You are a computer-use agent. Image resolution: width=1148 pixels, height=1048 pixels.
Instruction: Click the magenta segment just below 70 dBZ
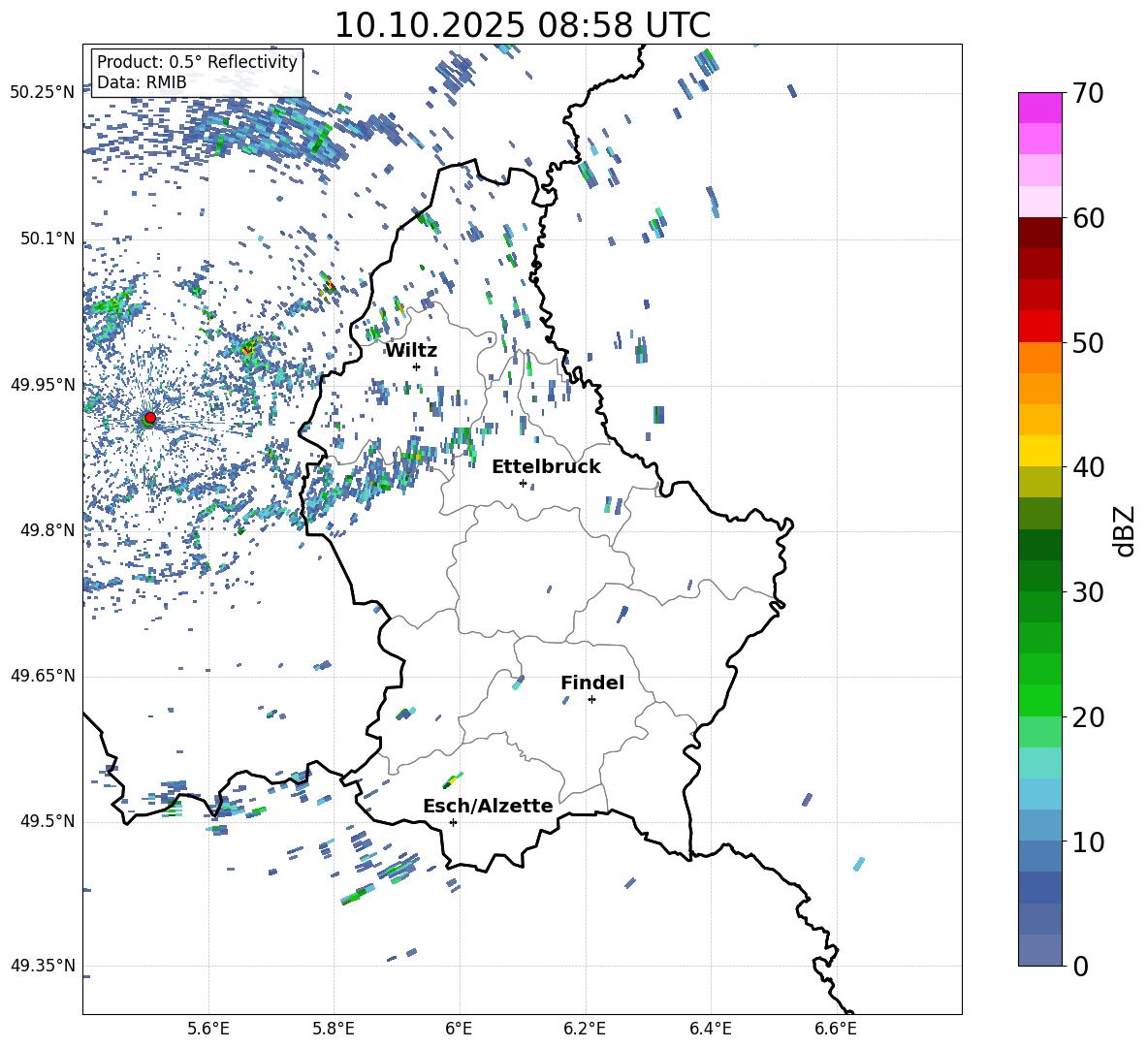(1039, 108)
